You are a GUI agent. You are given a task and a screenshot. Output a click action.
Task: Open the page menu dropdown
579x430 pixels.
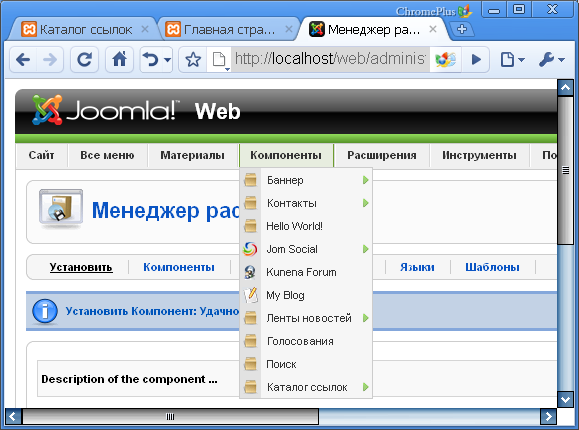512,59
